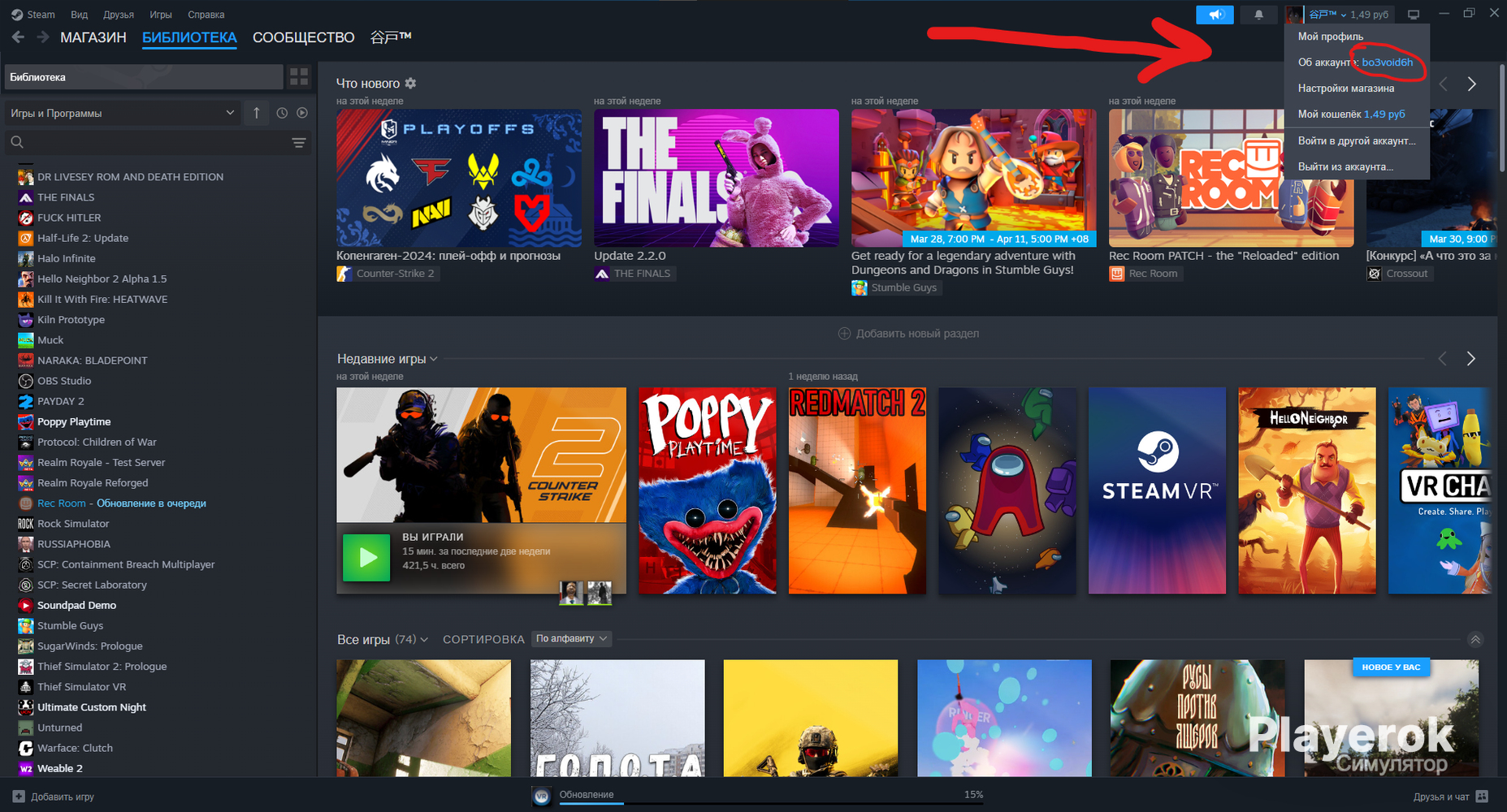Image resolution: width=1507 pixels, height=812 pixels.
Task: Toggle the ready-to-play filter icon
Action: (302, 113)
